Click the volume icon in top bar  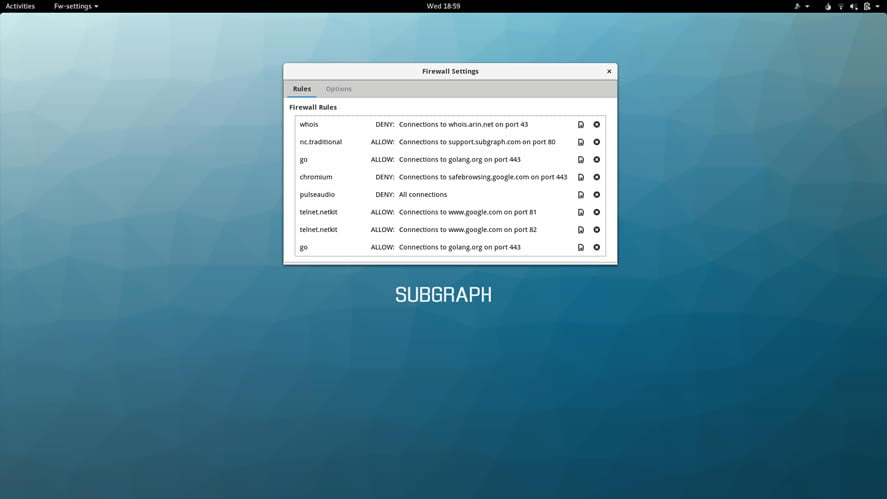[854, 6]
